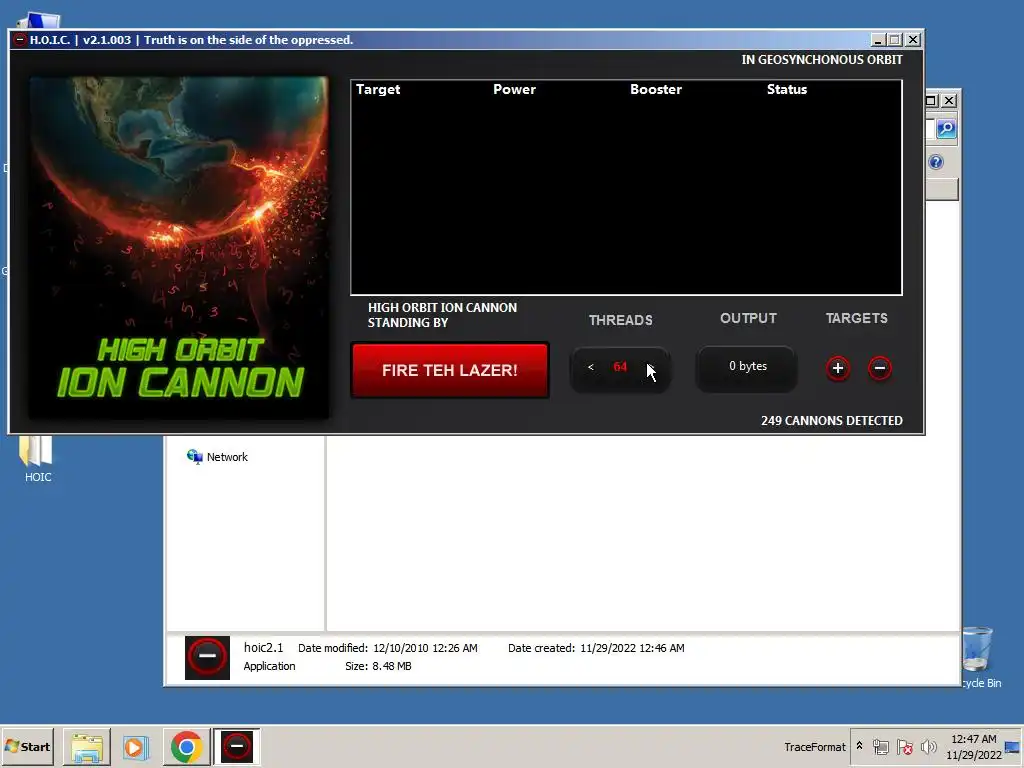The height and width of the screenshot is (768, 1024).
Task: Click the TARGETS label
Action: (x=856, y=318)
